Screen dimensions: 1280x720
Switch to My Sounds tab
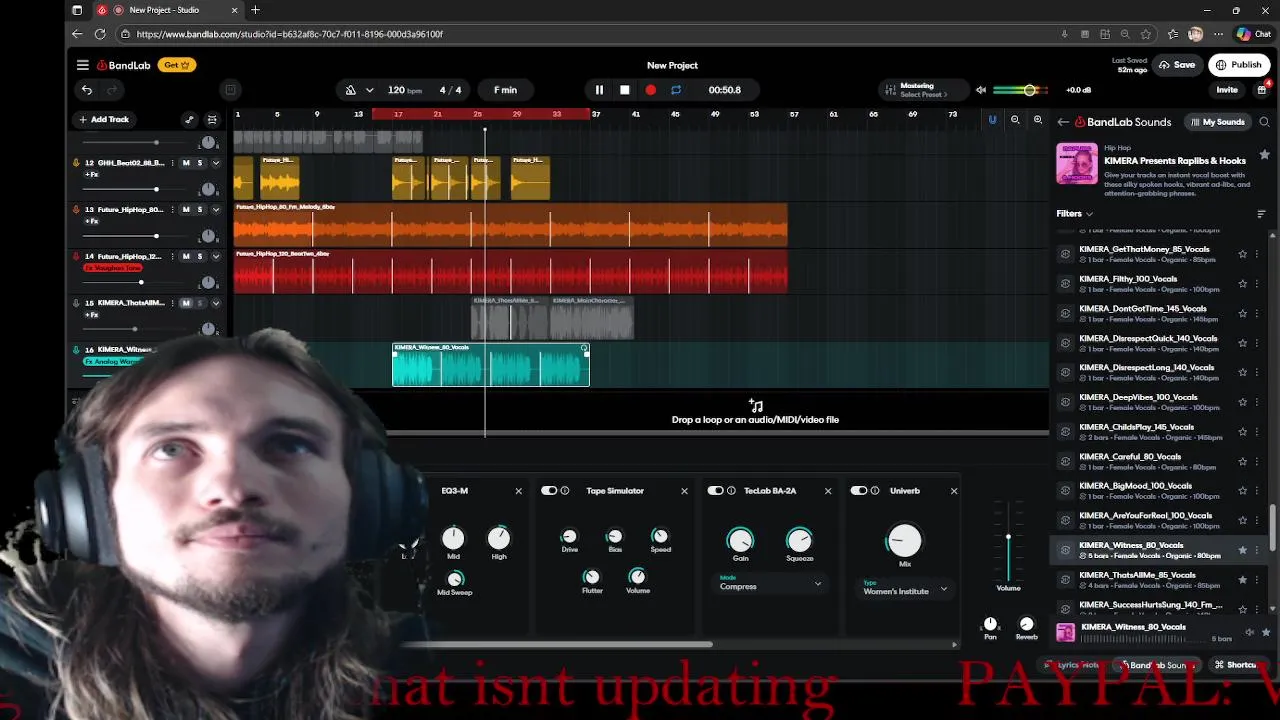(x=1218, y=122)
